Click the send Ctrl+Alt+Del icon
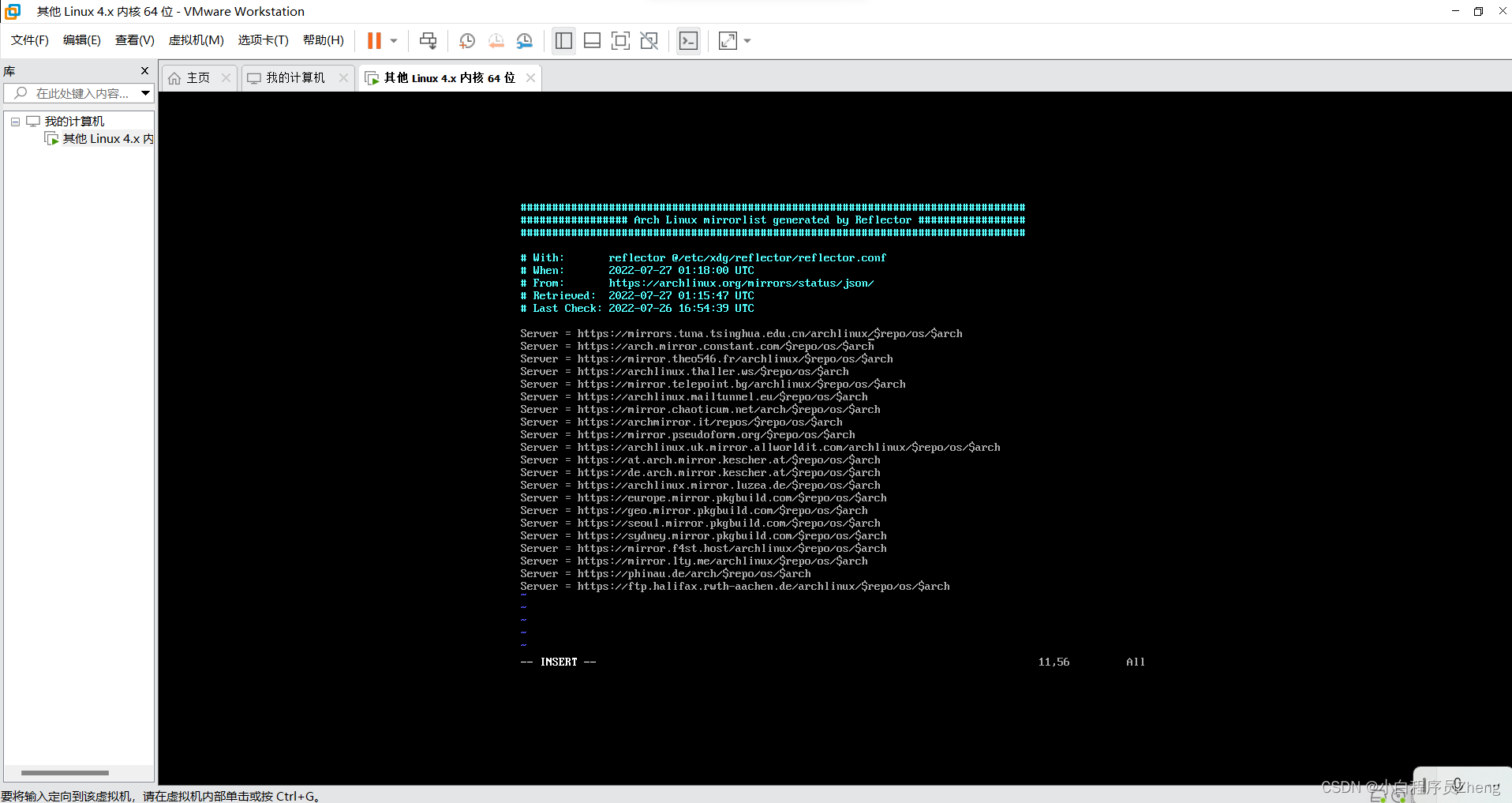This screenshot has height=803, width=1512. click(428, 40)
